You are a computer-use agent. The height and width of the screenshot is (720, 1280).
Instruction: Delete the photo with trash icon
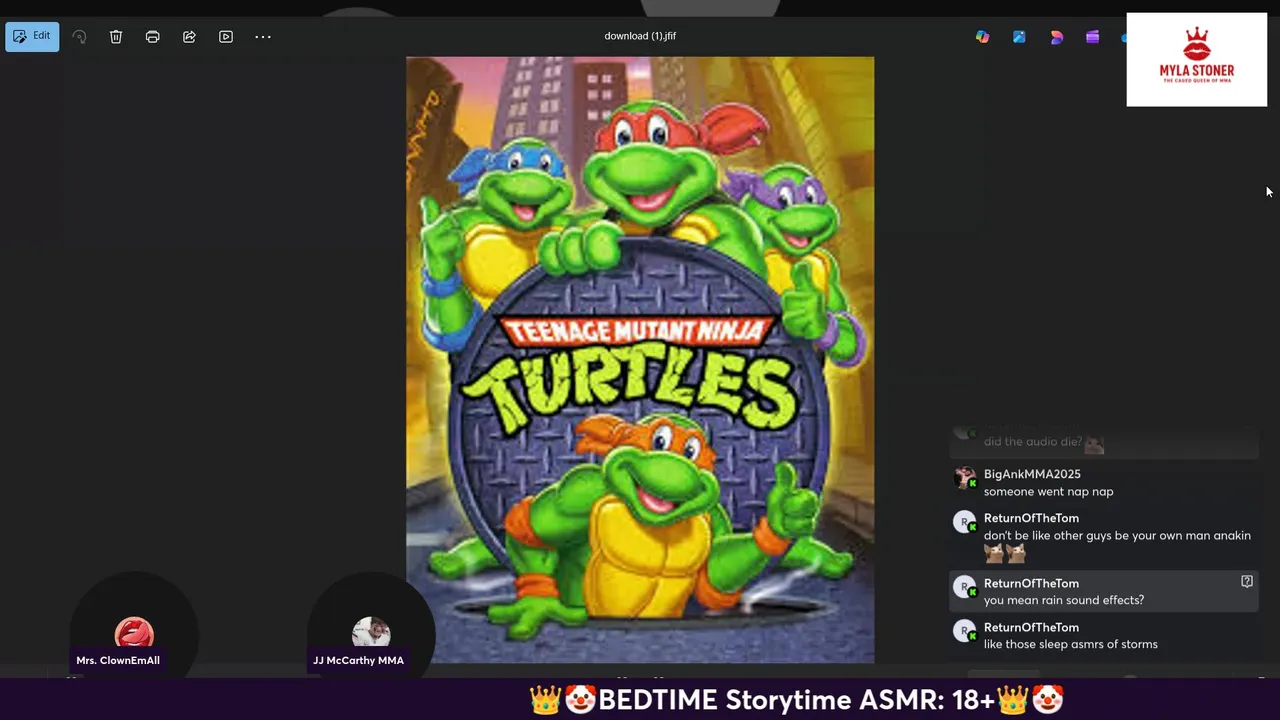(x=116, y=37)
